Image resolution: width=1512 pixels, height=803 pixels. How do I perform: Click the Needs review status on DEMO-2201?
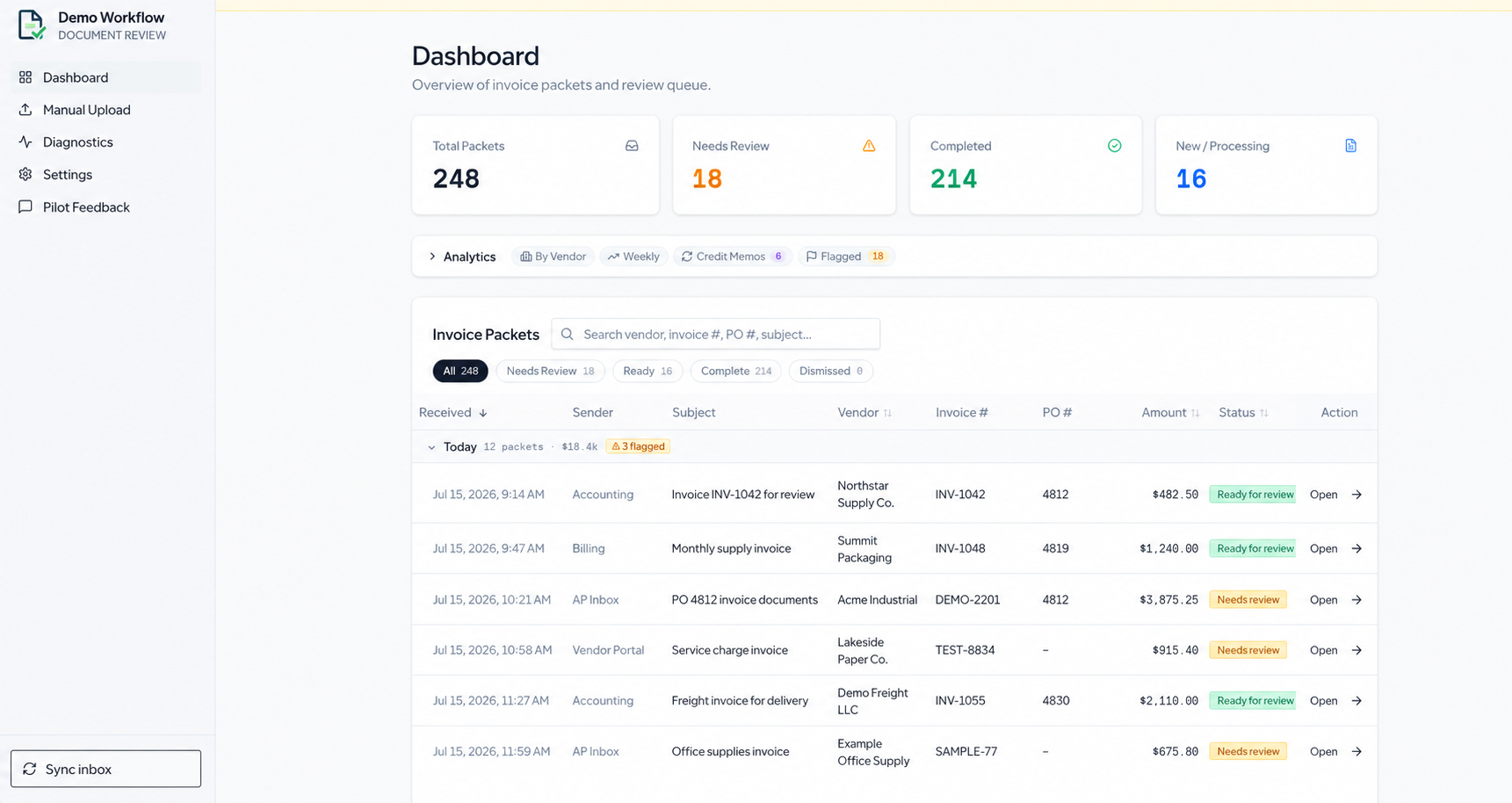[x=1248, y=600]
